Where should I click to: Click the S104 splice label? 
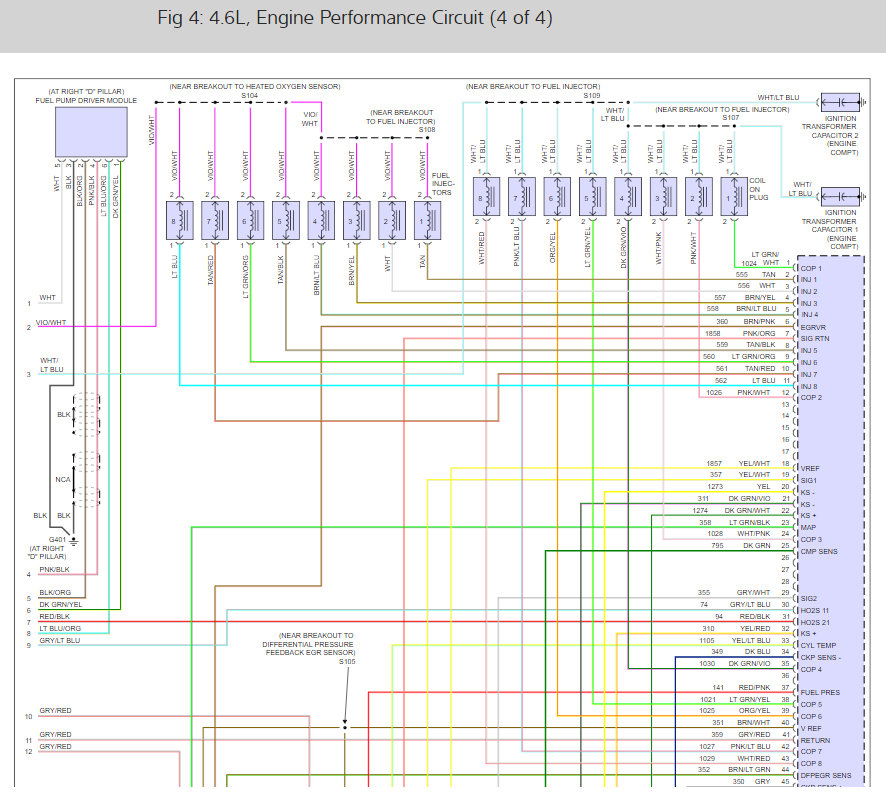coord(249,95)
